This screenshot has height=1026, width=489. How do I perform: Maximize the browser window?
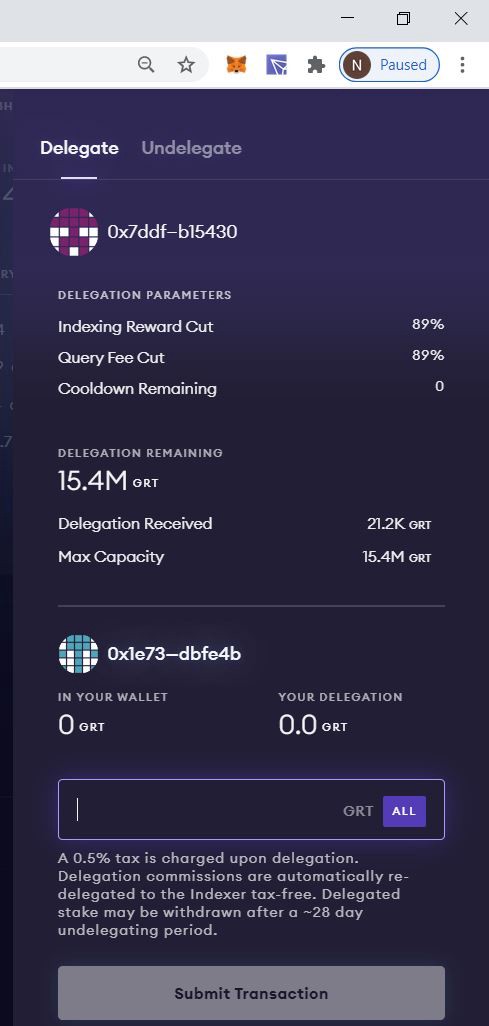[404, 19]
